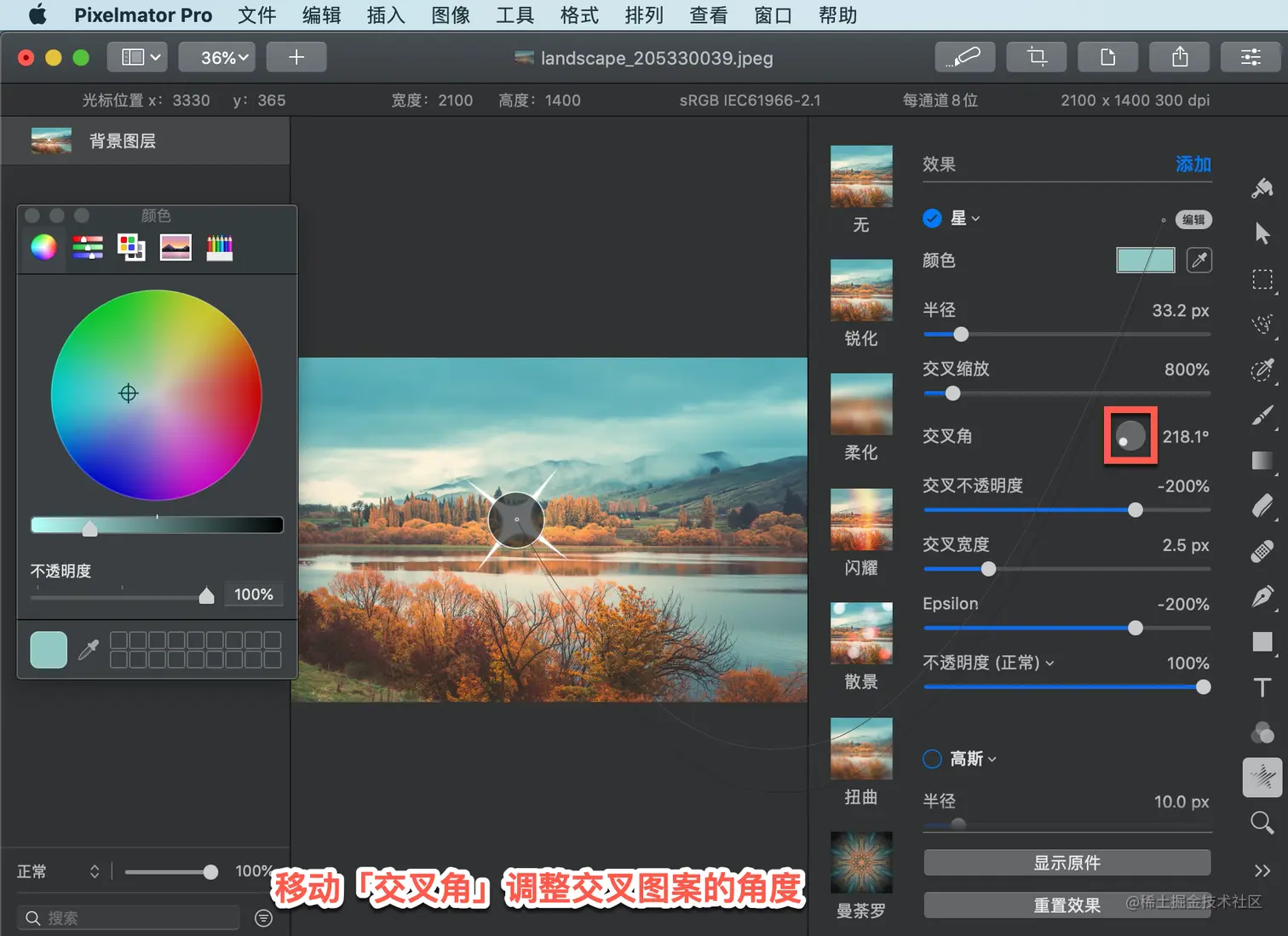Open the ML Enhance paintbrush toolbar button
1288x936 pixels.
[x=965, y=57]
